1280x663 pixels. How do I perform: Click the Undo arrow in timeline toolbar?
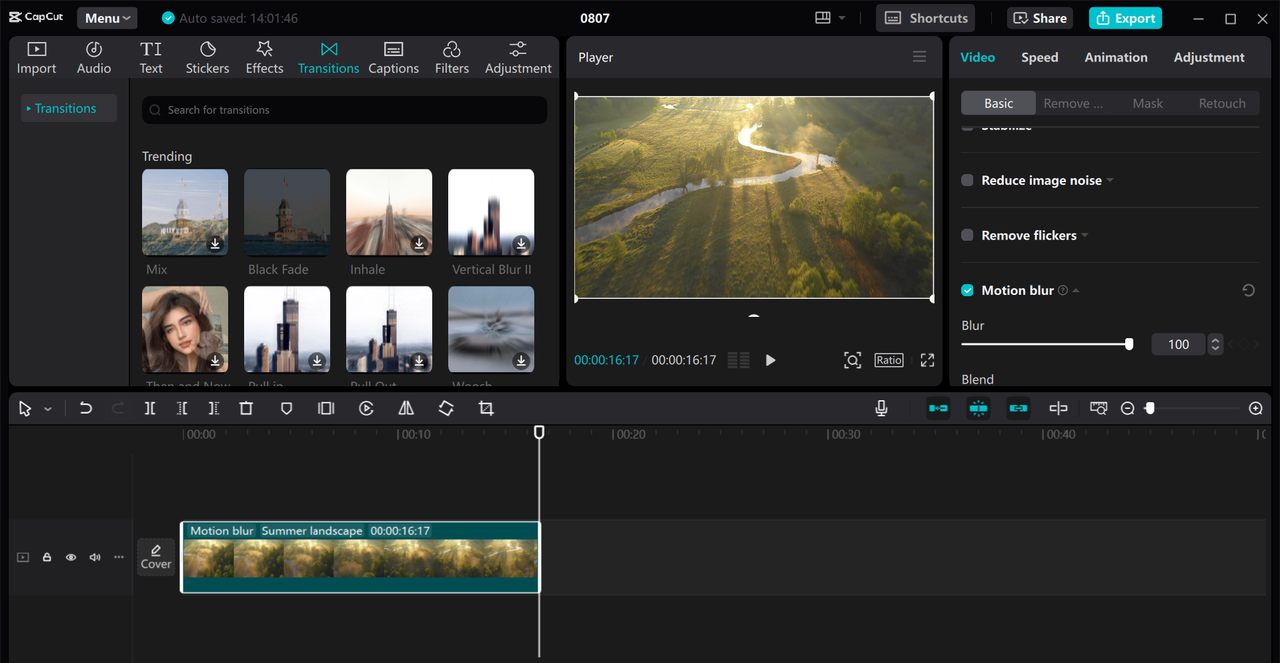click(x=86, y=408)
